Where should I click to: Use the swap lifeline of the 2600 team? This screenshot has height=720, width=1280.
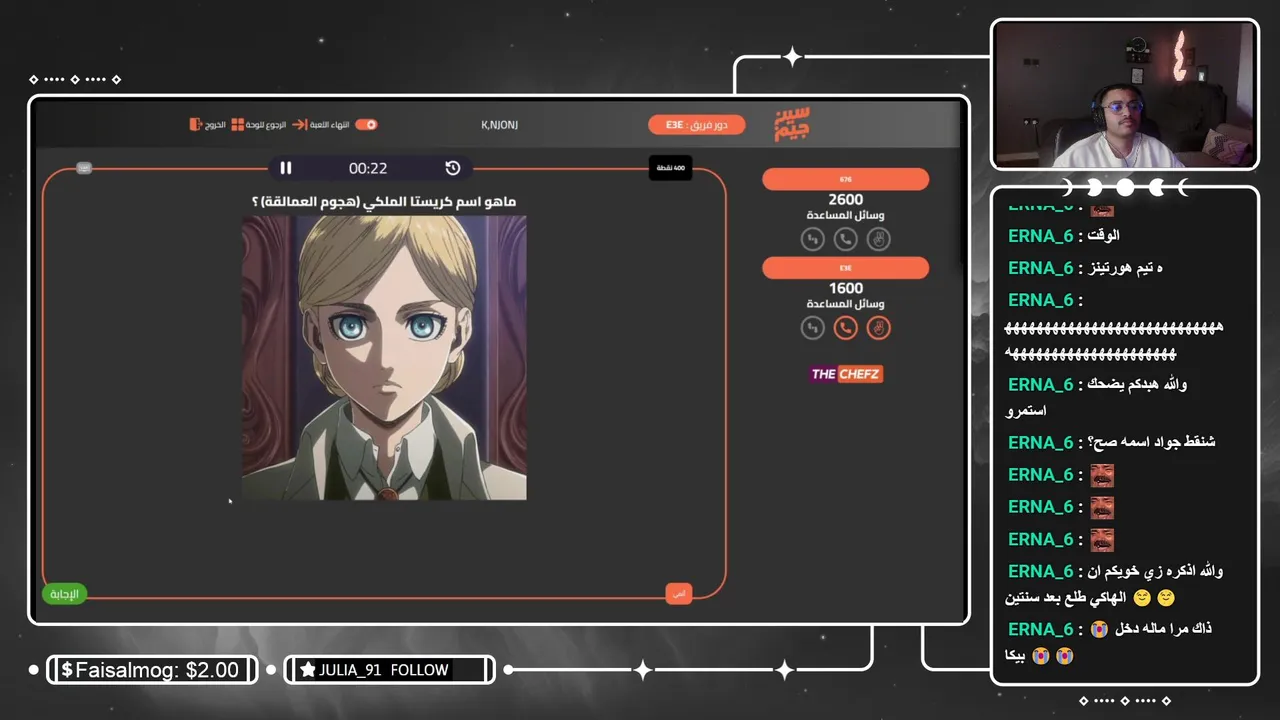coord(813,239)
